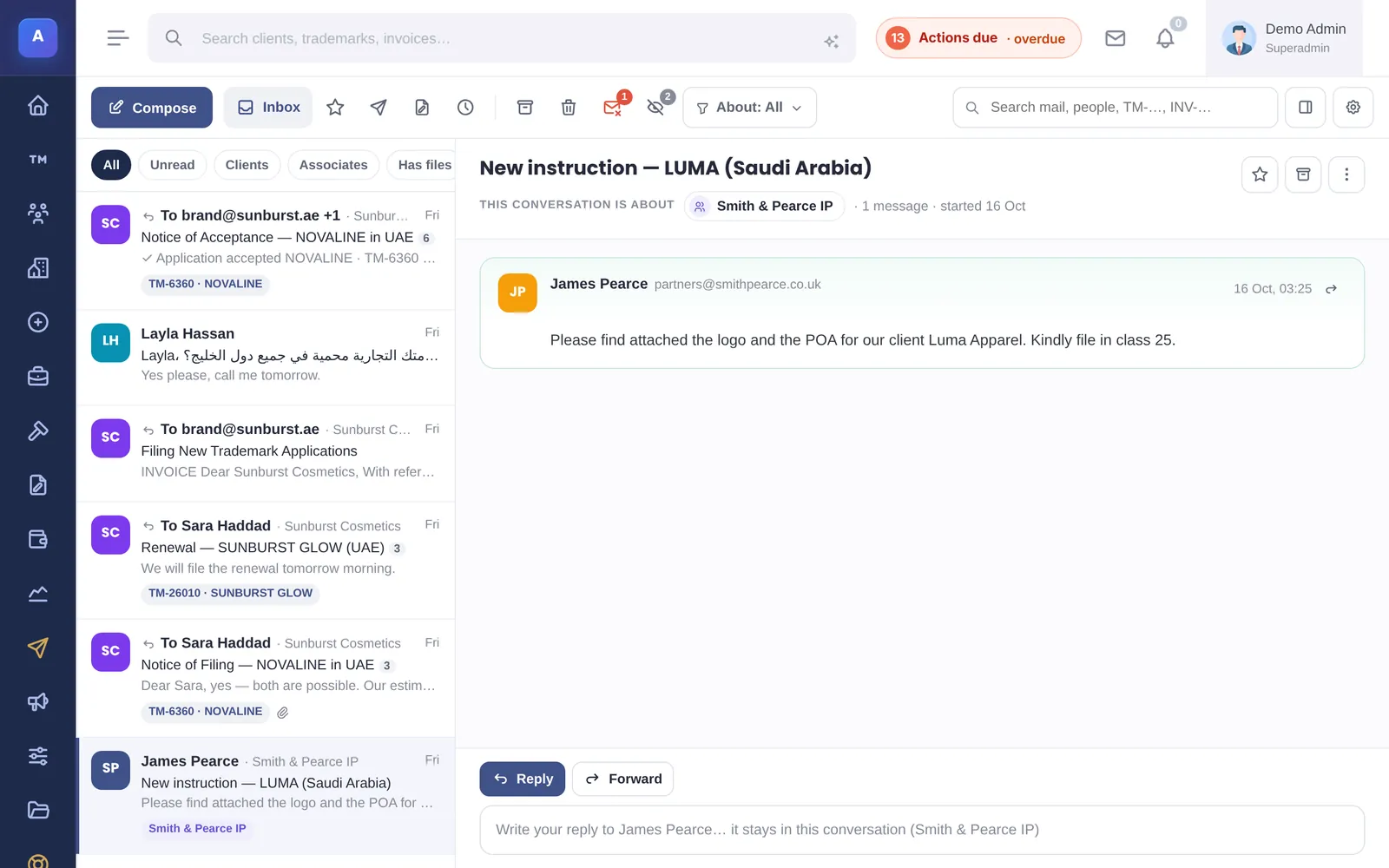1389x868 pixels.
Task: Open drafts via the document-edit toolbar icon
Action: point(422,108)
